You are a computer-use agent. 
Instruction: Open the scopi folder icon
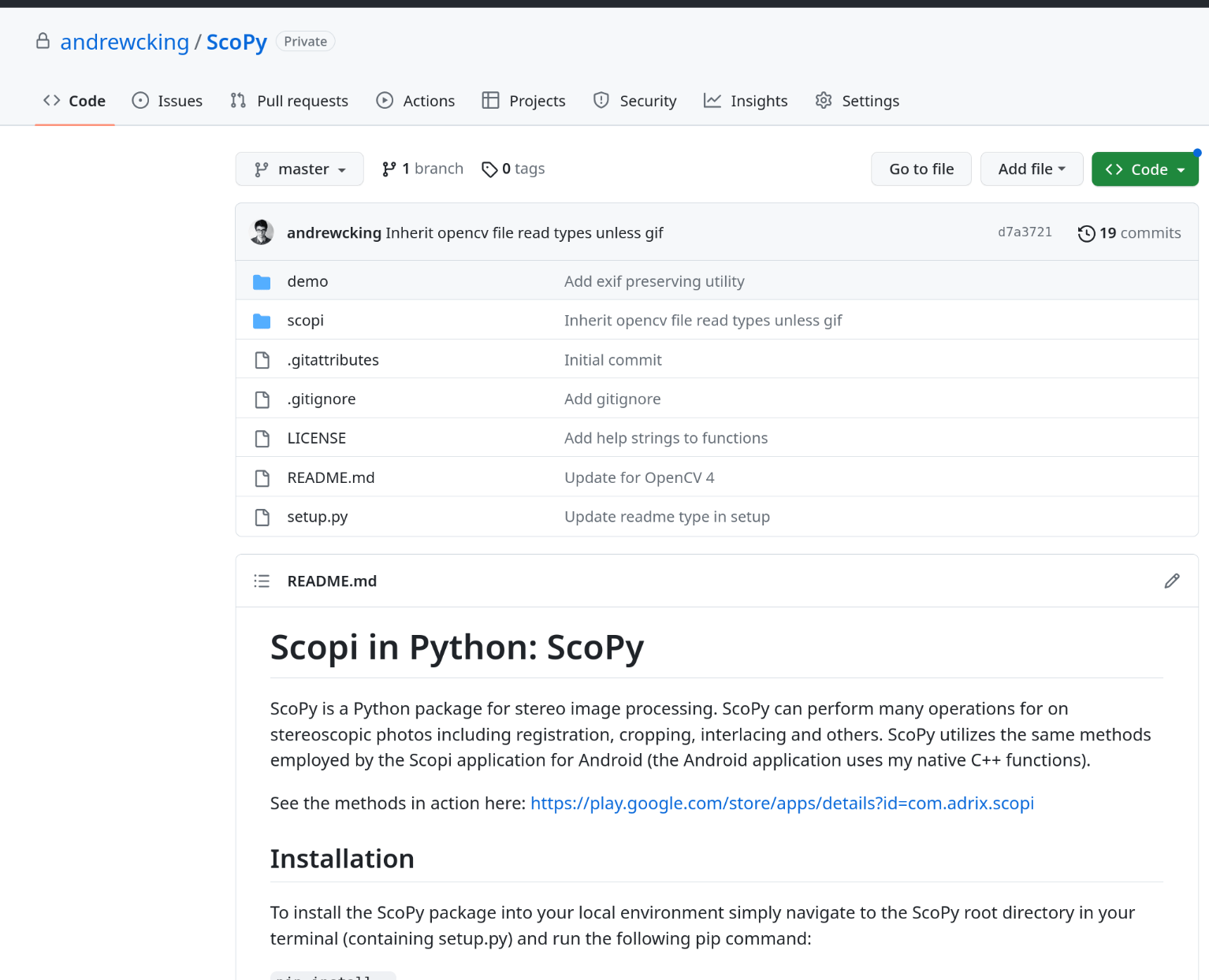click(262, 320)
